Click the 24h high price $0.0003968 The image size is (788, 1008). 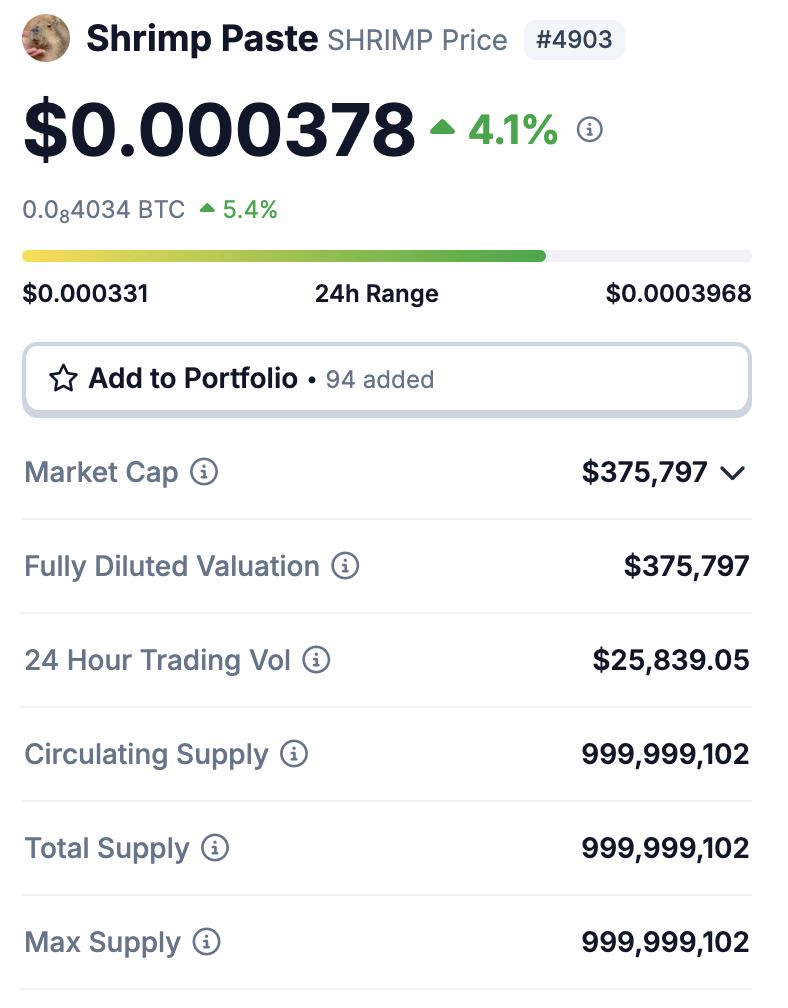679,294
